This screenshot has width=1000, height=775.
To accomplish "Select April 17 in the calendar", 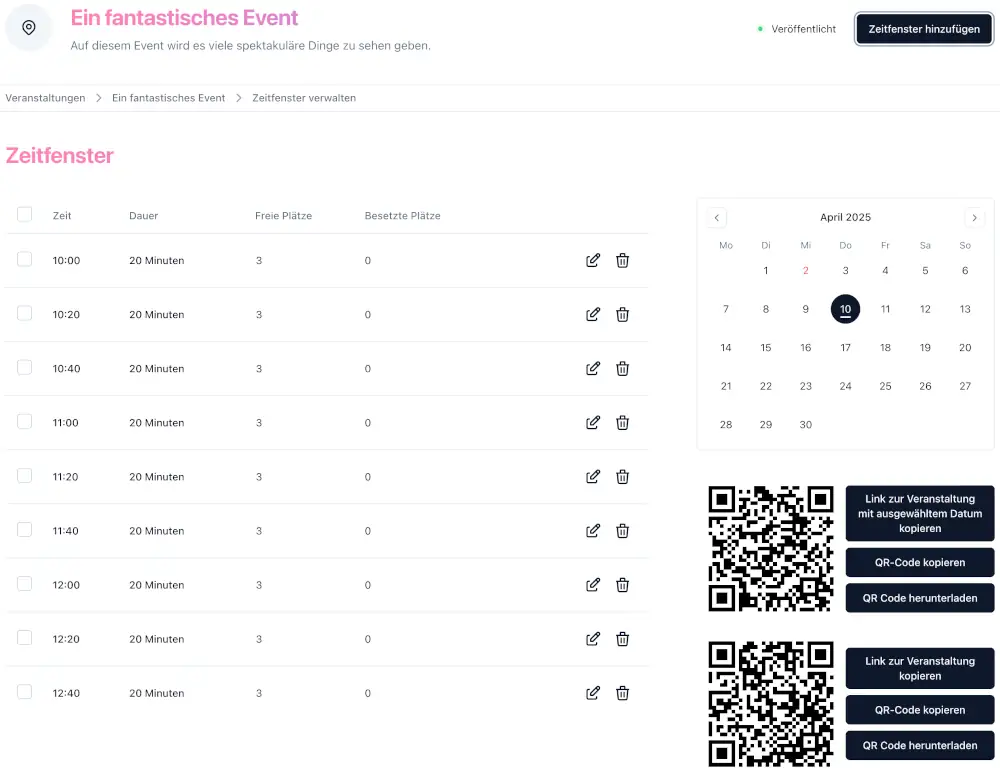I will click(845, 348).
